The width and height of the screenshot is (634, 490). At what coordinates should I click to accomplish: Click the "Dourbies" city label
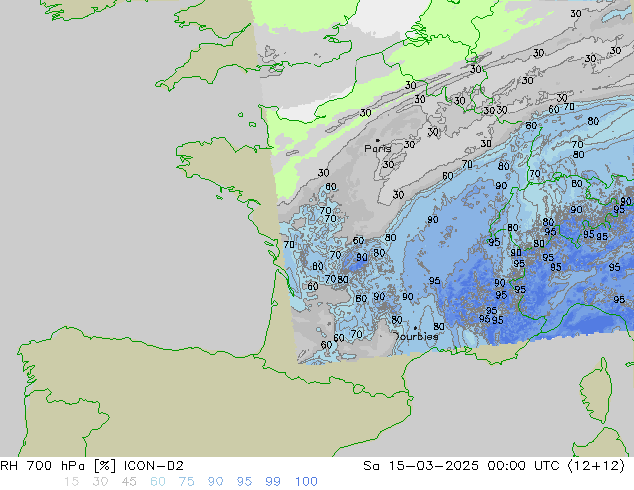pyautogui.click(x=416, y=336)
